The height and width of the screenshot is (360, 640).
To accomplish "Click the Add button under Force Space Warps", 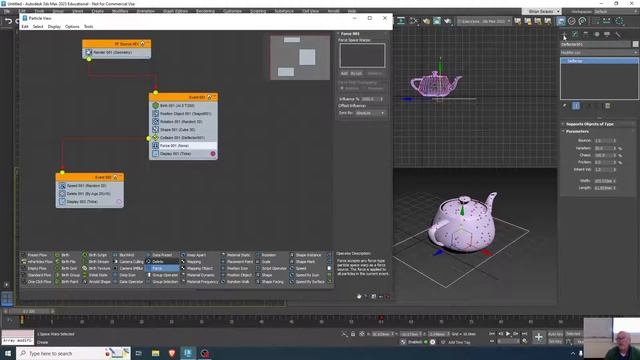I will click(344, 73).
